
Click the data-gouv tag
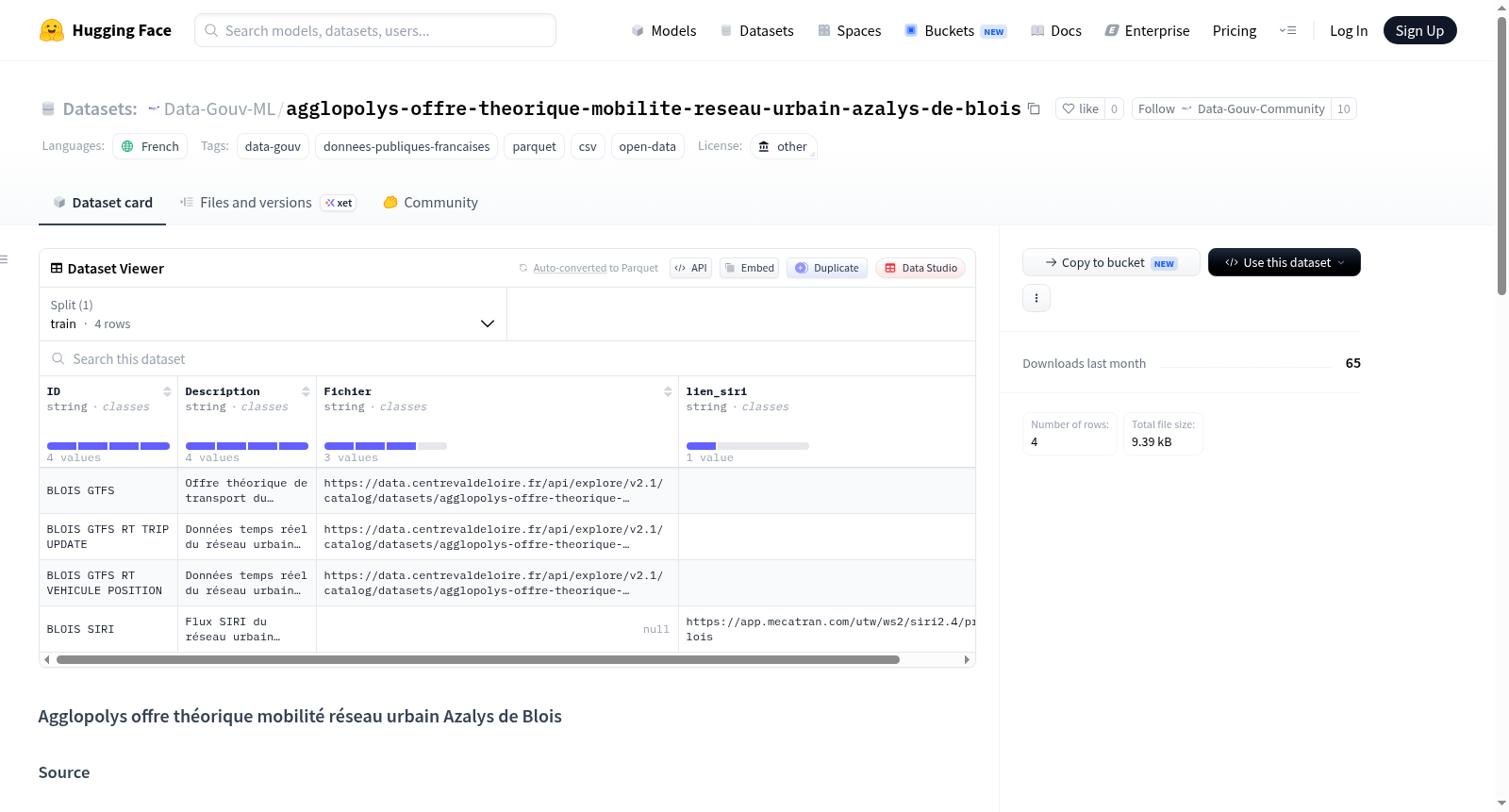(x=273, y=146)
